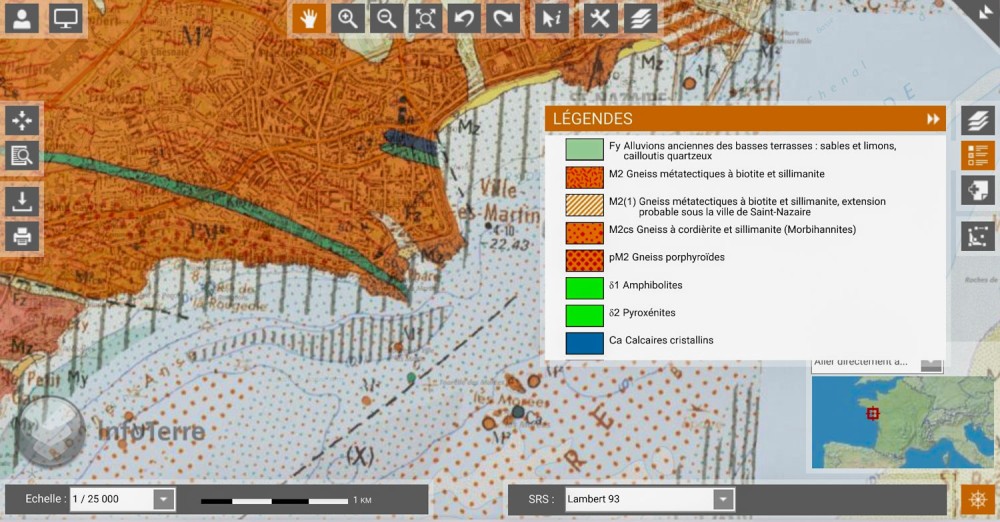Redo to next map view

[504, 19]
